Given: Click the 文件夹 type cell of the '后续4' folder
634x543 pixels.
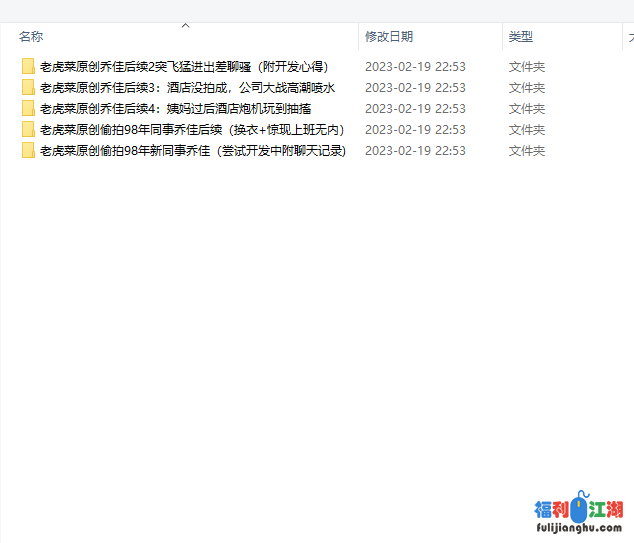Looking at the screenshot, I should [526, 109].
